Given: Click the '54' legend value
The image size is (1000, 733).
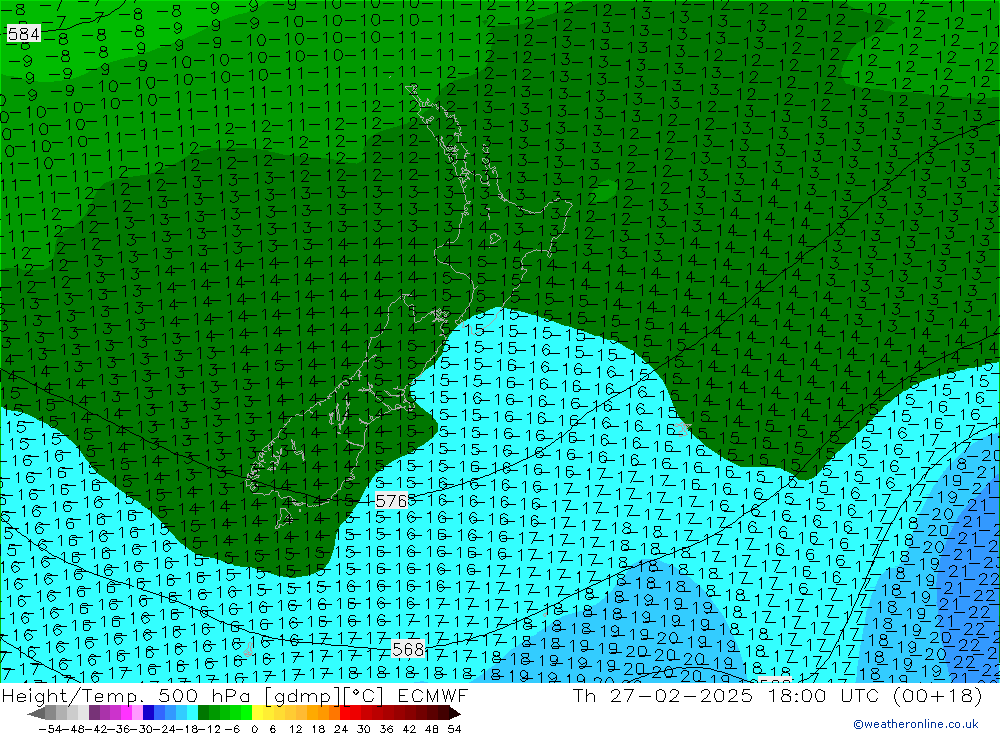Looking at the screenshot, I should [454, 729].
